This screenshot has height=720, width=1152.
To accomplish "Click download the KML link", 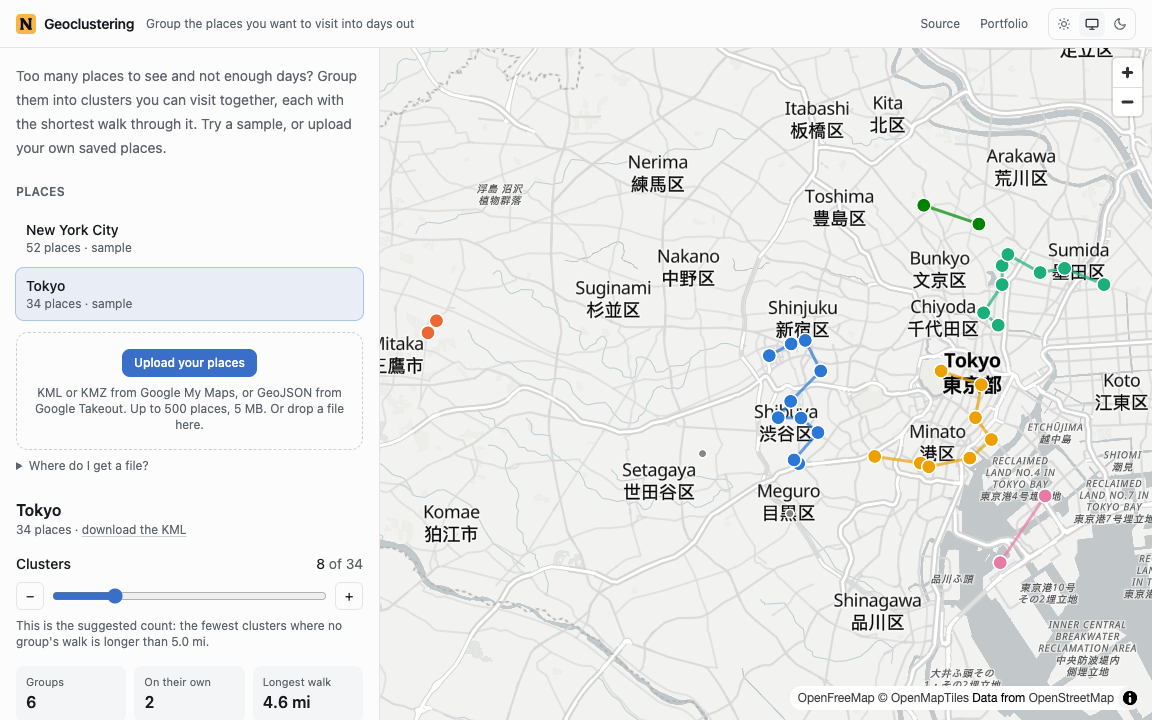I will pyautogui.click(x=134, y=530).
